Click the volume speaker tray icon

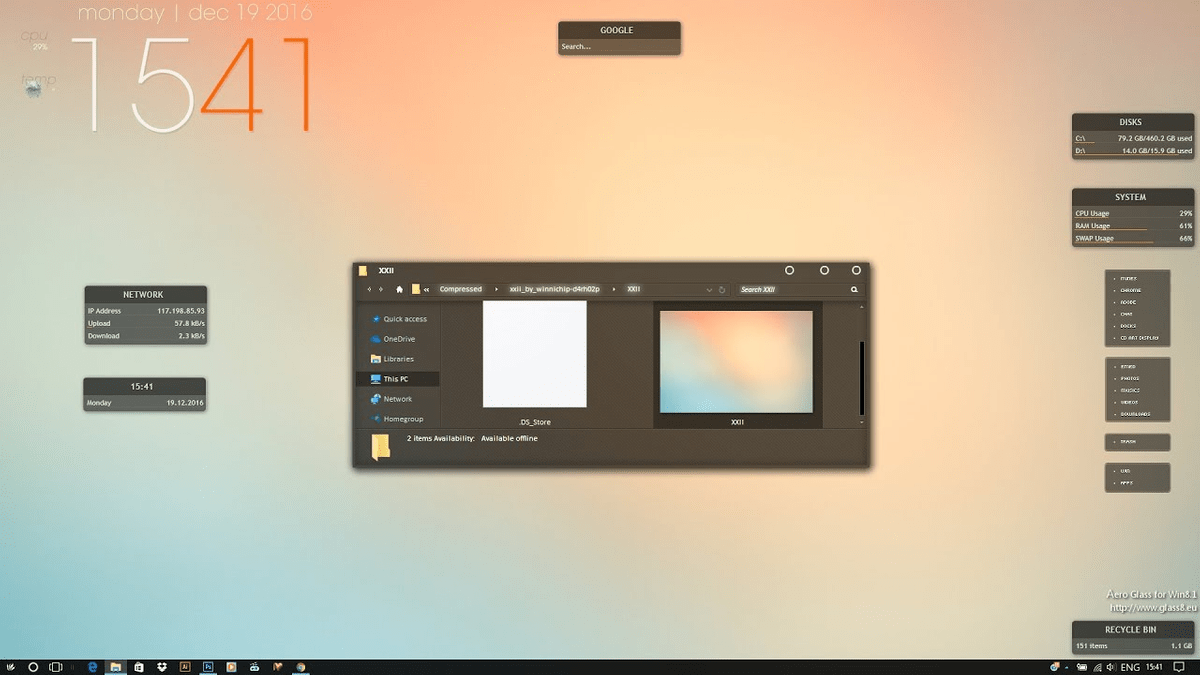coord(1109,667)
